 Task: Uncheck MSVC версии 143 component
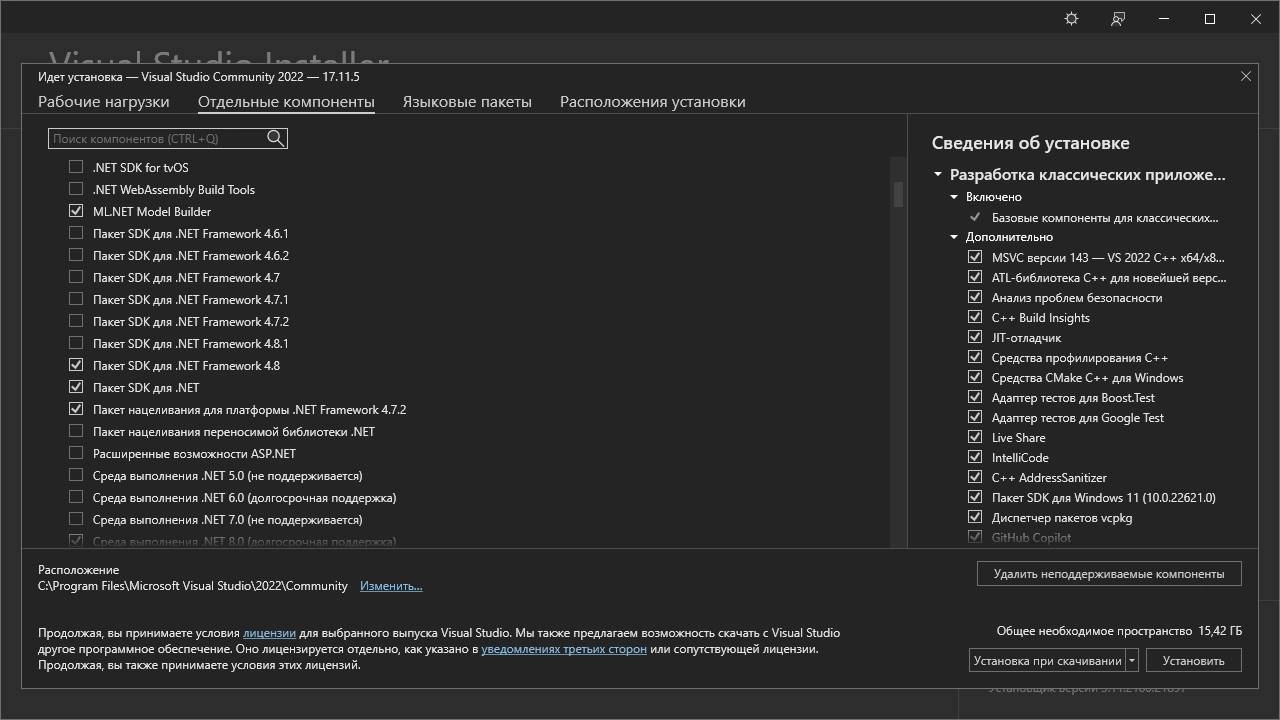tap(975, 257)
